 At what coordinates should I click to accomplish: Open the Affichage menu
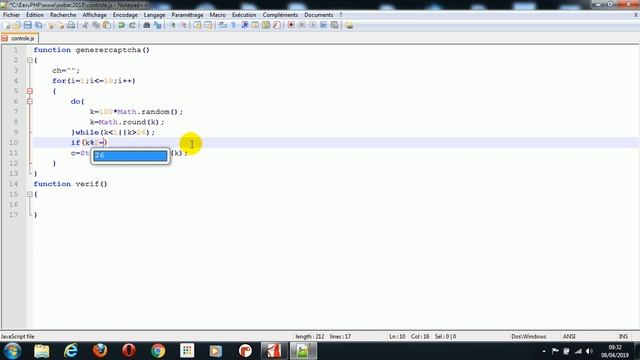pyautogui.click(x=94, y=15)
